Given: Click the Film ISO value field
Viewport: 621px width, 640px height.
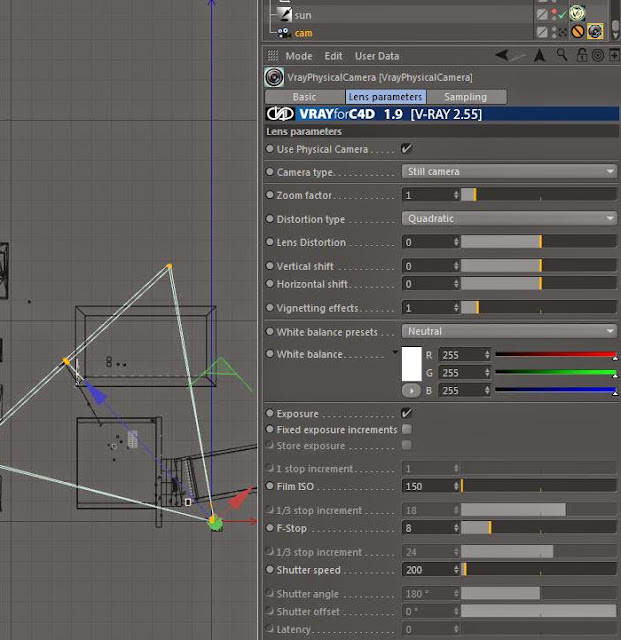Looking at the screenshot, I should pos(427,486).
